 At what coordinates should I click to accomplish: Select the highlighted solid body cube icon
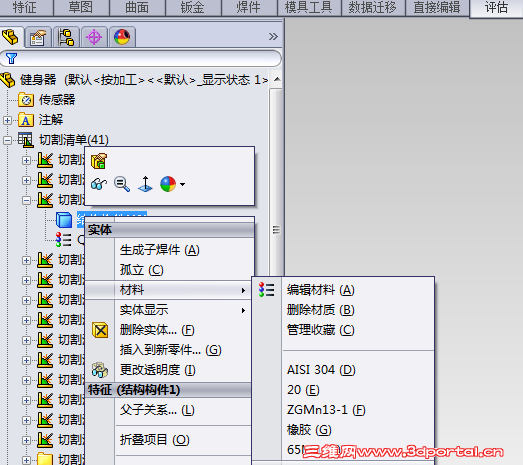pos(64,220)
